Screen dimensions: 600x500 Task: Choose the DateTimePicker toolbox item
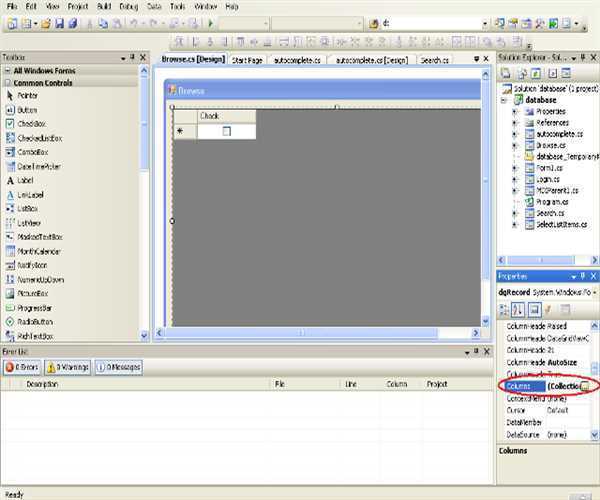[x=41, y=166]
